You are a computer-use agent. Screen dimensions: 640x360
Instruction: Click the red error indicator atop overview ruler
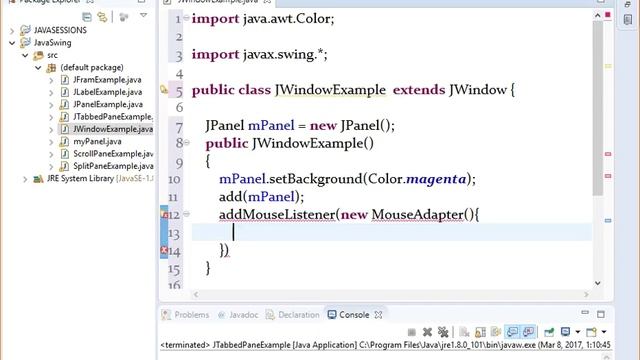pyautogui.click(x=608, y=15)
